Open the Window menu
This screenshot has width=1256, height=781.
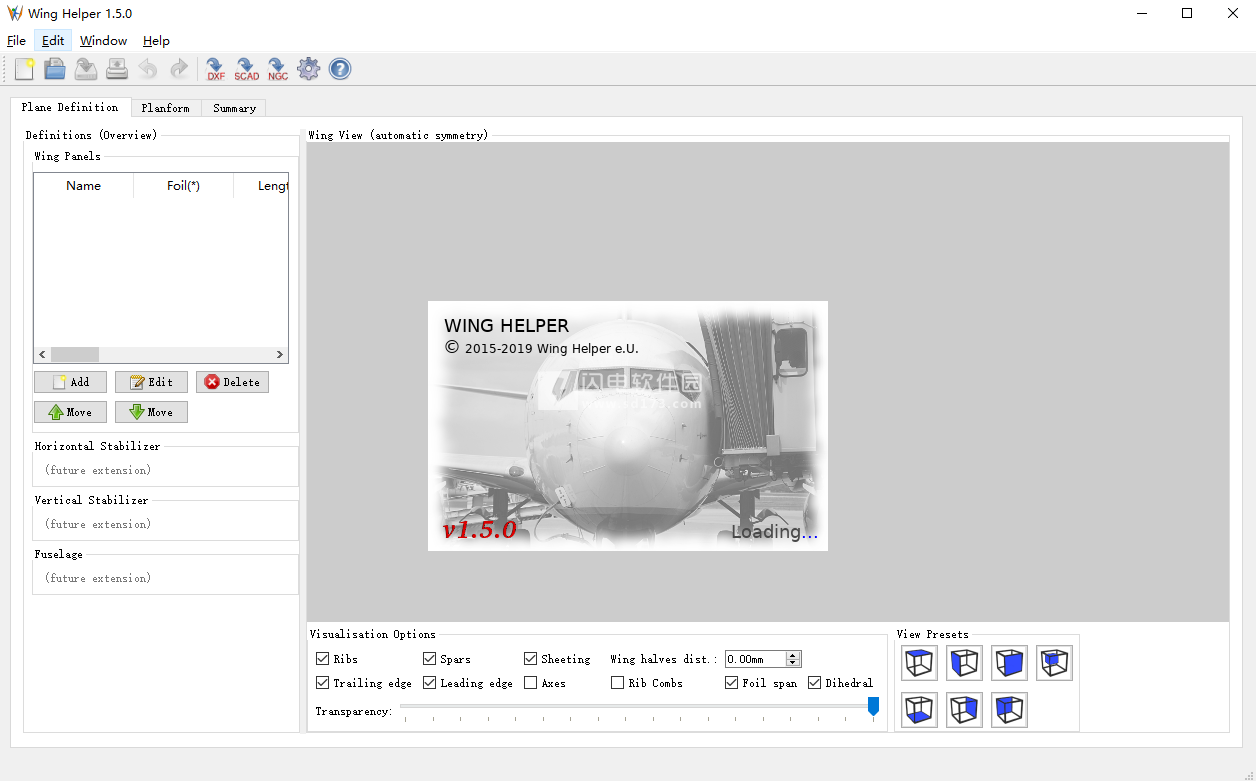104,41
